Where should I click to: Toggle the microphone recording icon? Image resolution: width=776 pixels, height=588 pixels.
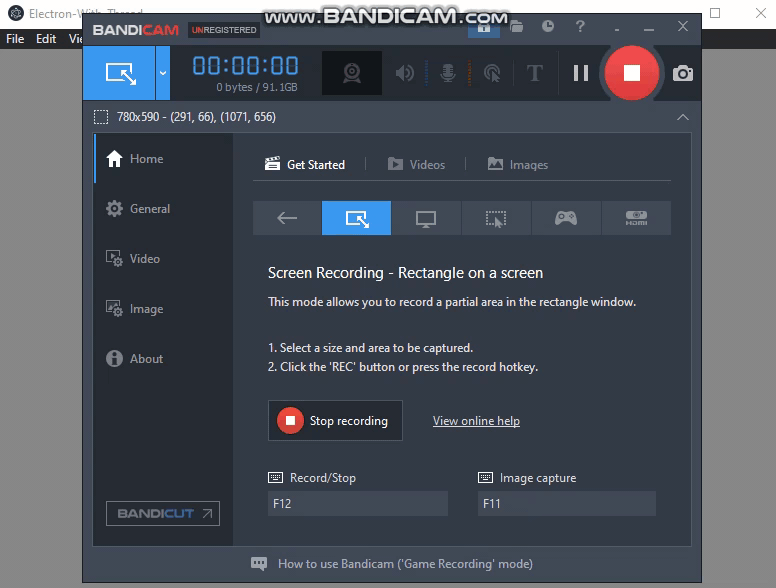click(448, 73)
